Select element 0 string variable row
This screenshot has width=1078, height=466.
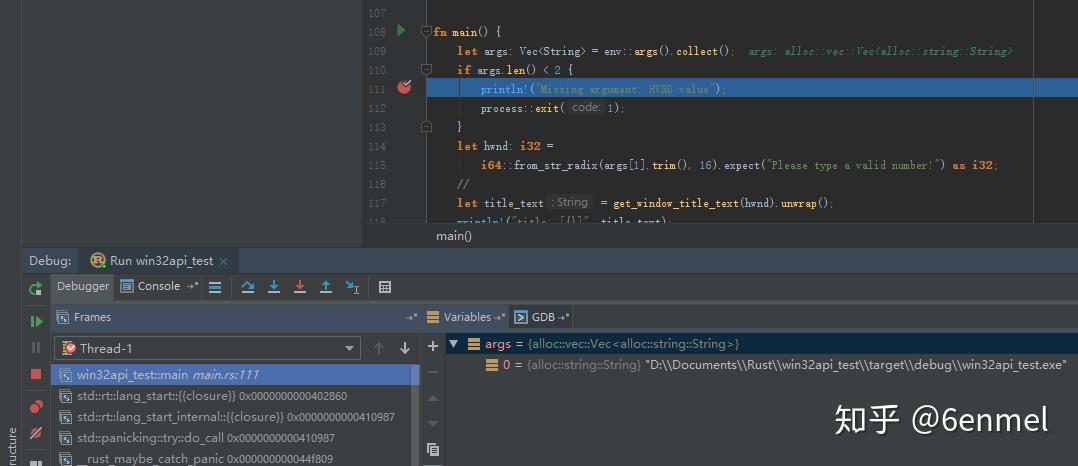click(x=762, y=365)
